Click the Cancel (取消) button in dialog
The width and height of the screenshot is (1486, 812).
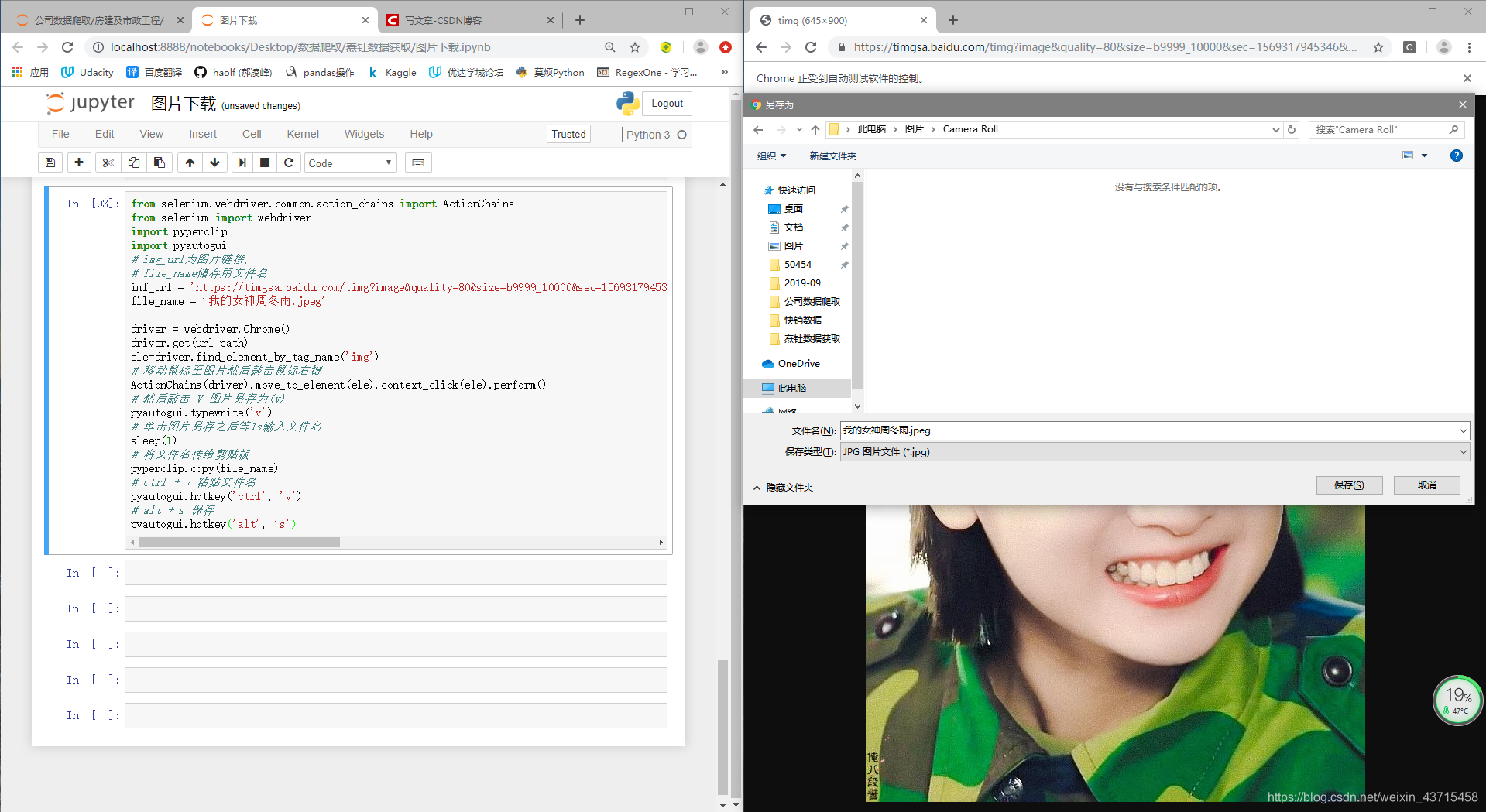tap(1426, 485)
